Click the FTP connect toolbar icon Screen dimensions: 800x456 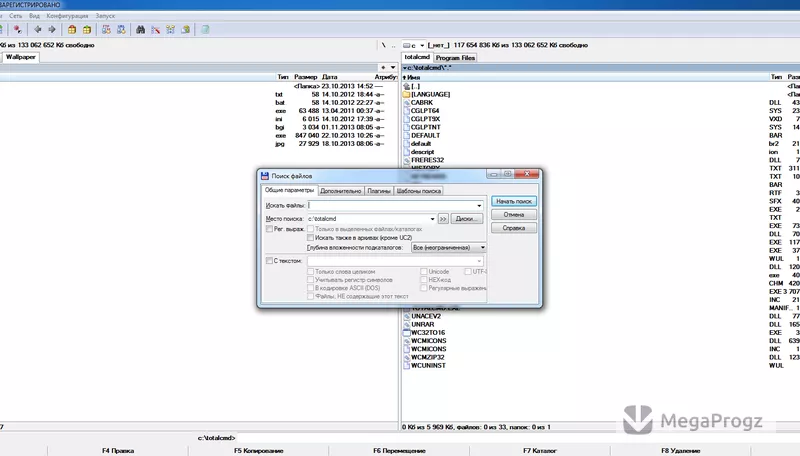click(106, 30)
